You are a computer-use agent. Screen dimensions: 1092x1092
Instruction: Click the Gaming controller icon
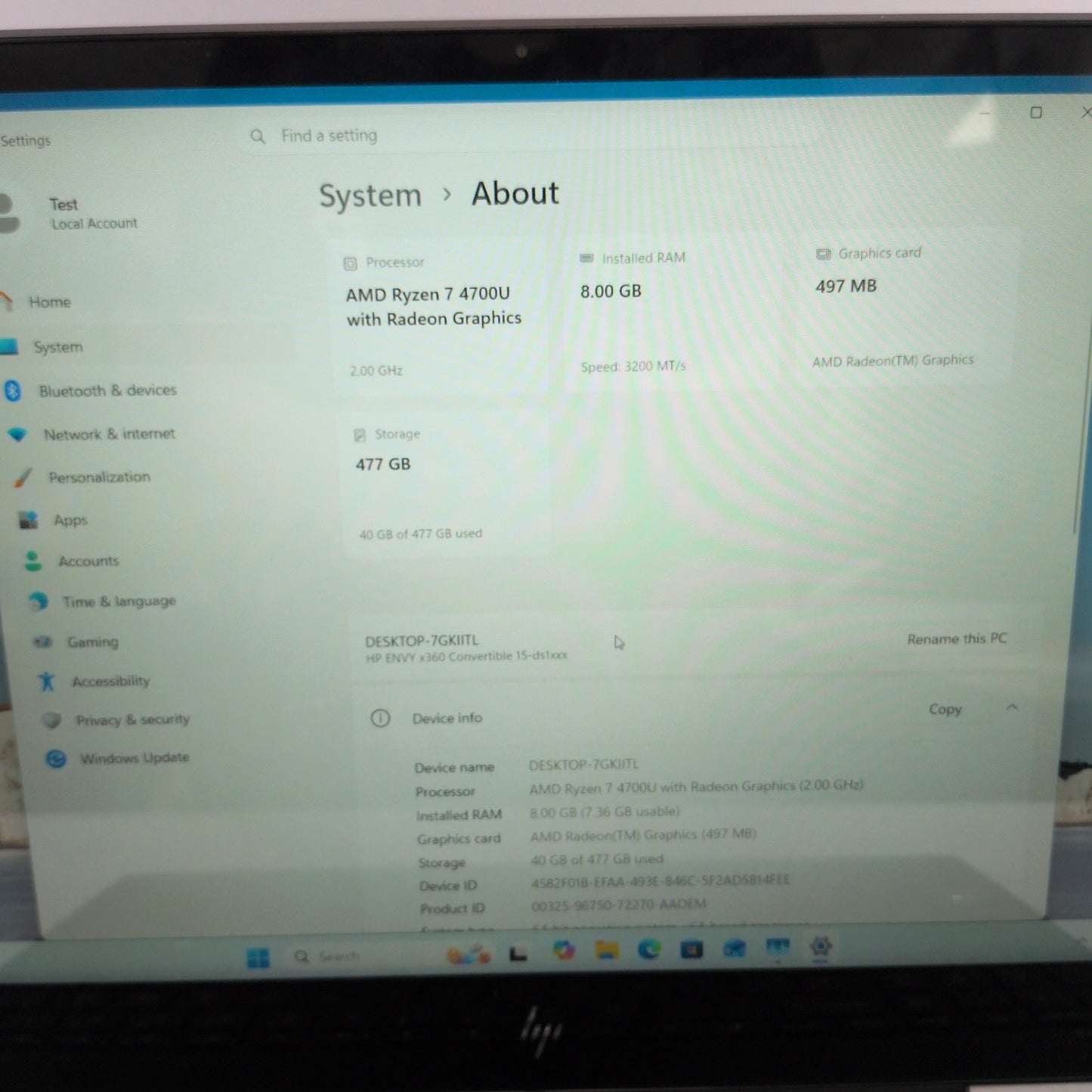42,642
